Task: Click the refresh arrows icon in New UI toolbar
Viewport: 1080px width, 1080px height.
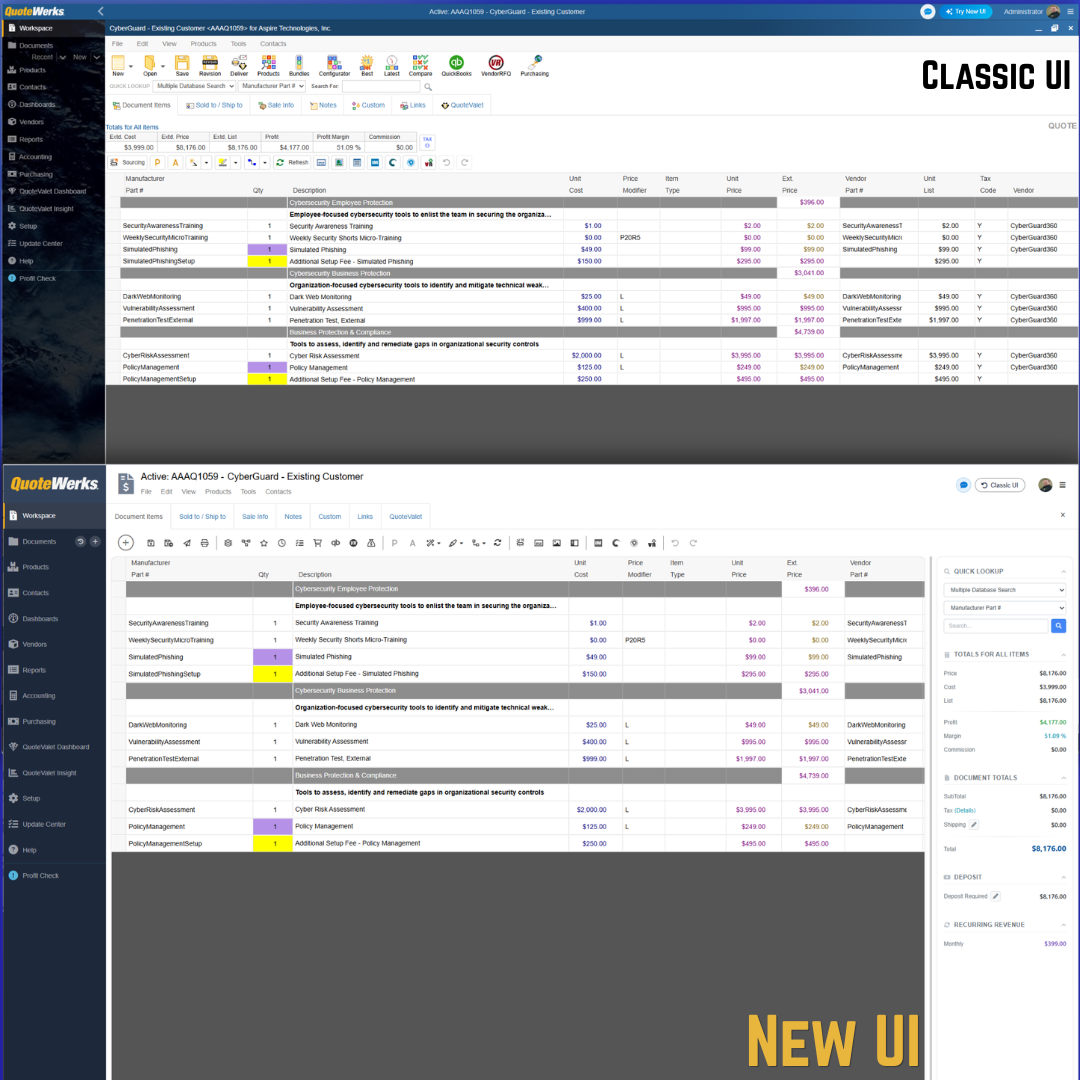Action: (x=497, y=543)
